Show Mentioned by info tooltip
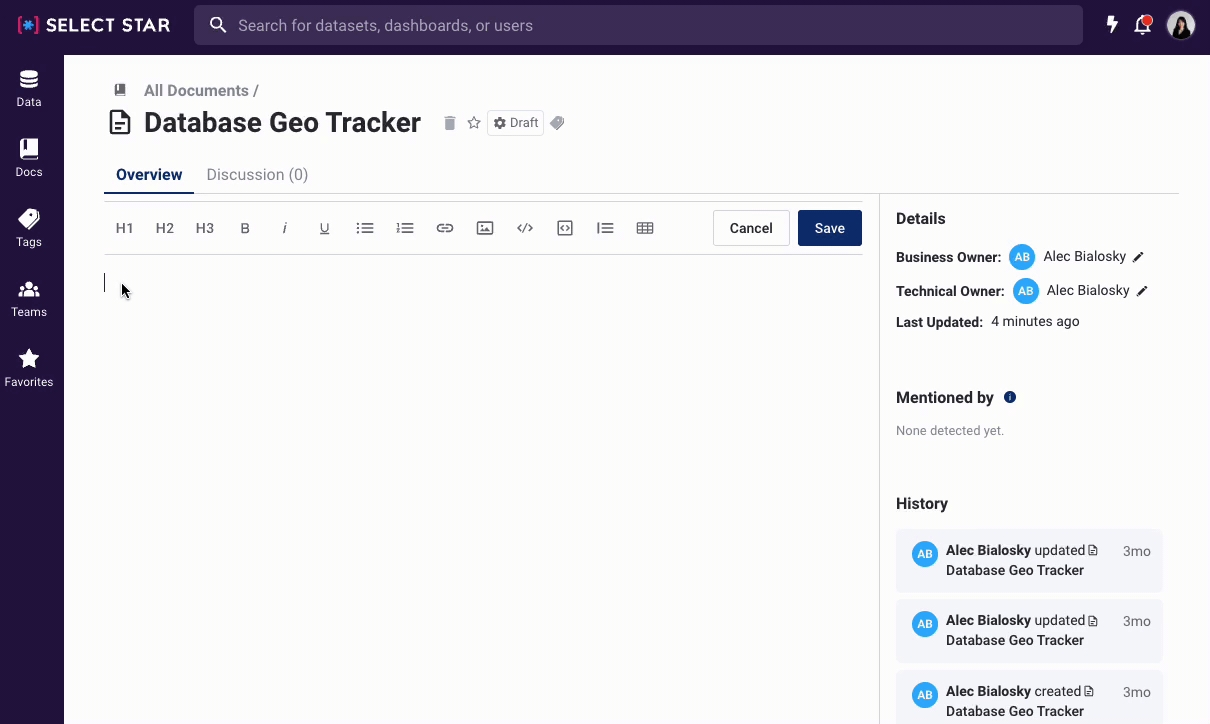Image resolution: width=1210 pixels, height=724 pixels. coord(1010,398)
